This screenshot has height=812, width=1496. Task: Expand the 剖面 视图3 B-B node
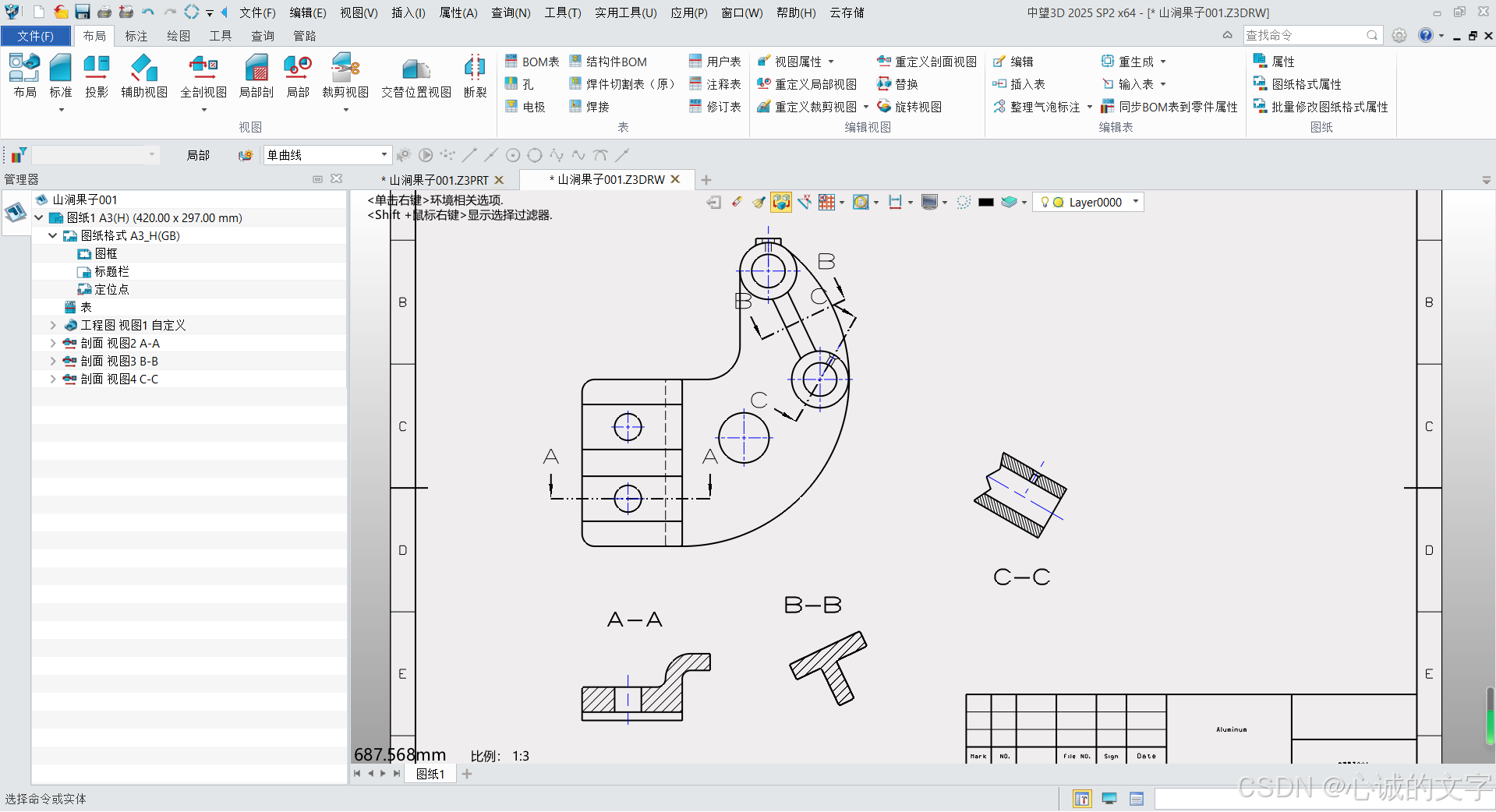[x=53, y=361]
